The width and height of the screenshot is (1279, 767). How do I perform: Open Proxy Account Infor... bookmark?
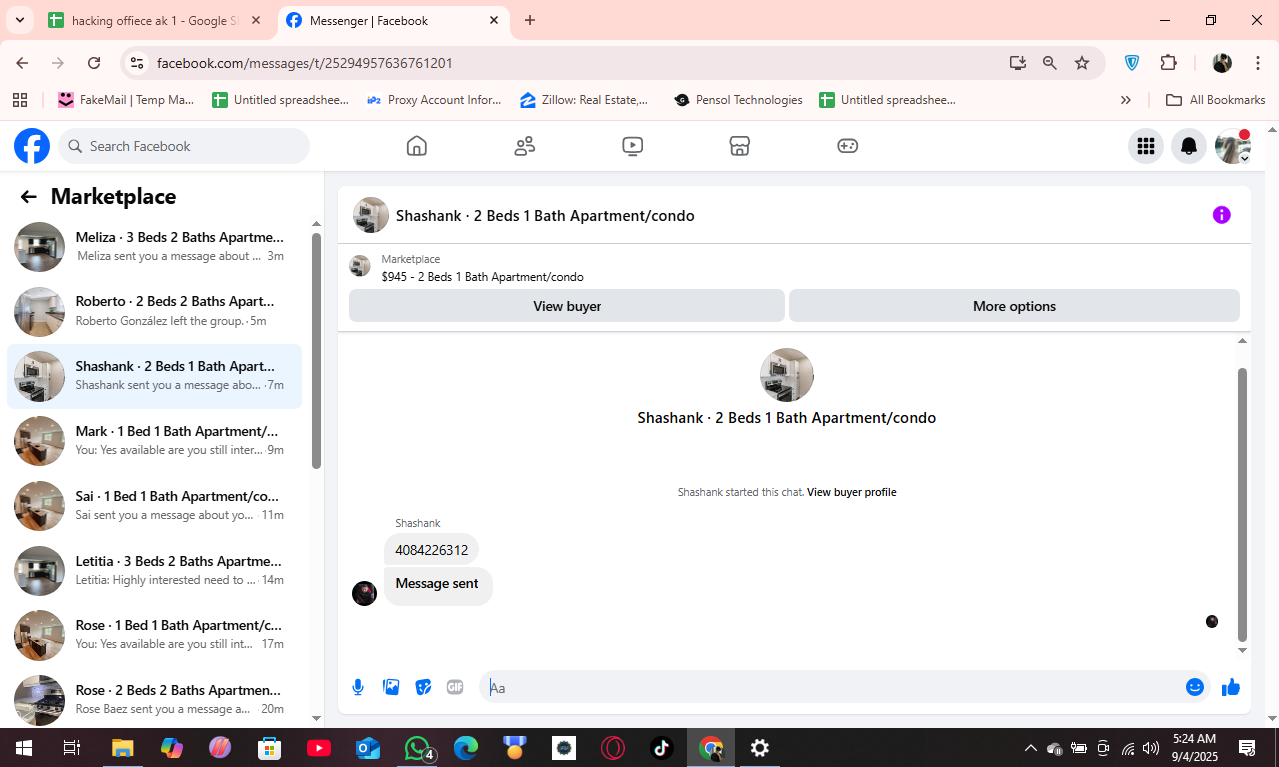coord(434,100)
